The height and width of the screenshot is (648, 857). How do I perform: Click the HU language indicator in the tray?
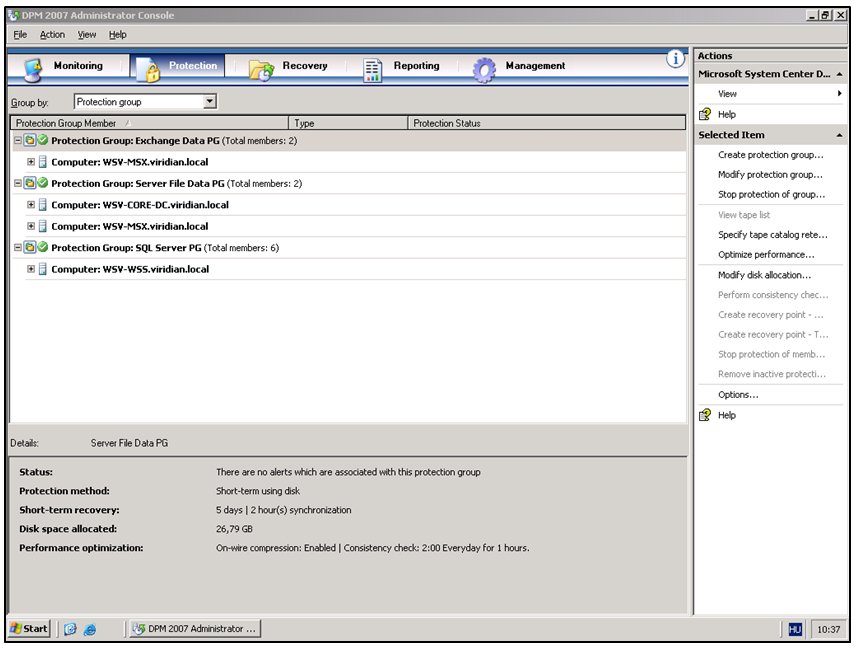click(795, 629)
